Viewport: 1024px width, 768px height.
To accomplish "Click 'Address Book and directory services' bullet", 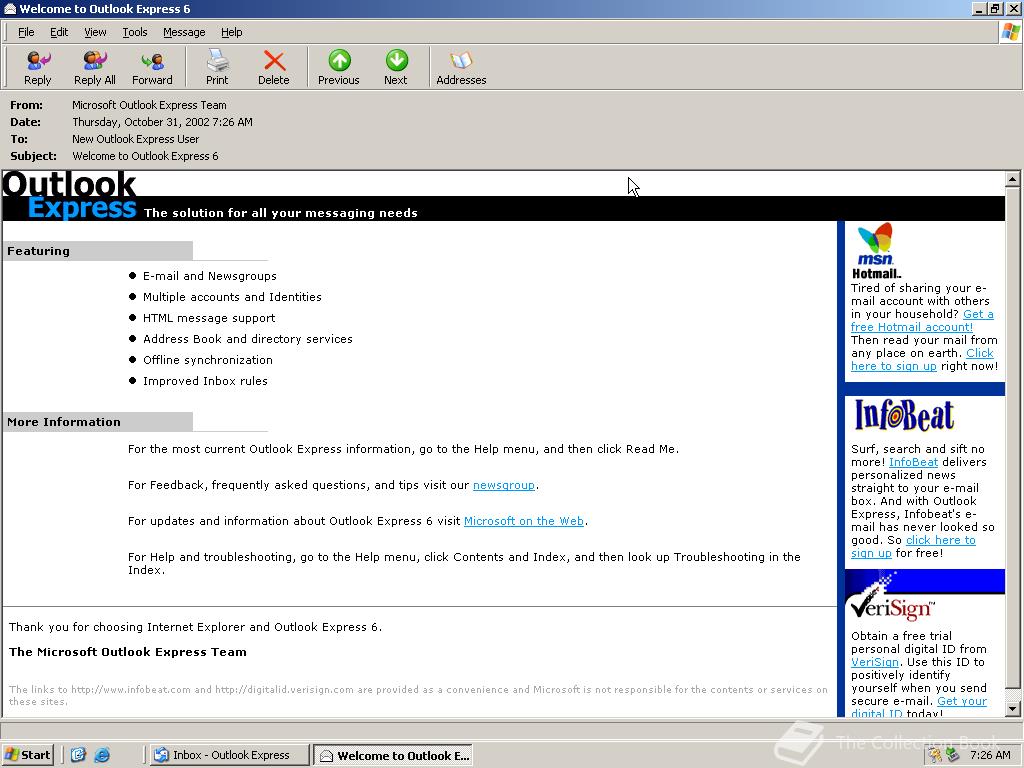I will coord(248,339).
